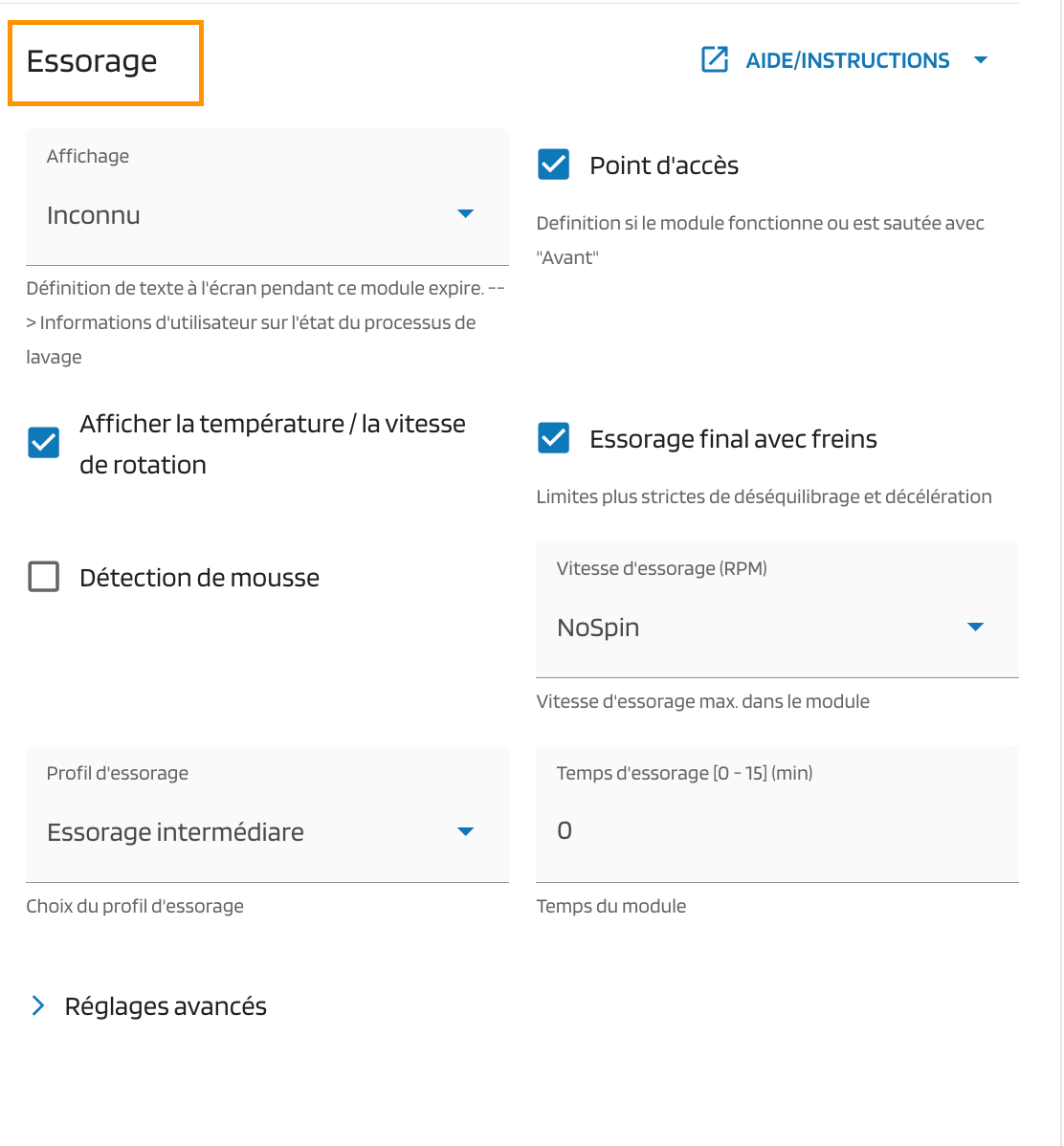1064x1146 pixels.
Task: Open the AIDE/INSTRUCTIONS help link
Action: tap(847, 60)
